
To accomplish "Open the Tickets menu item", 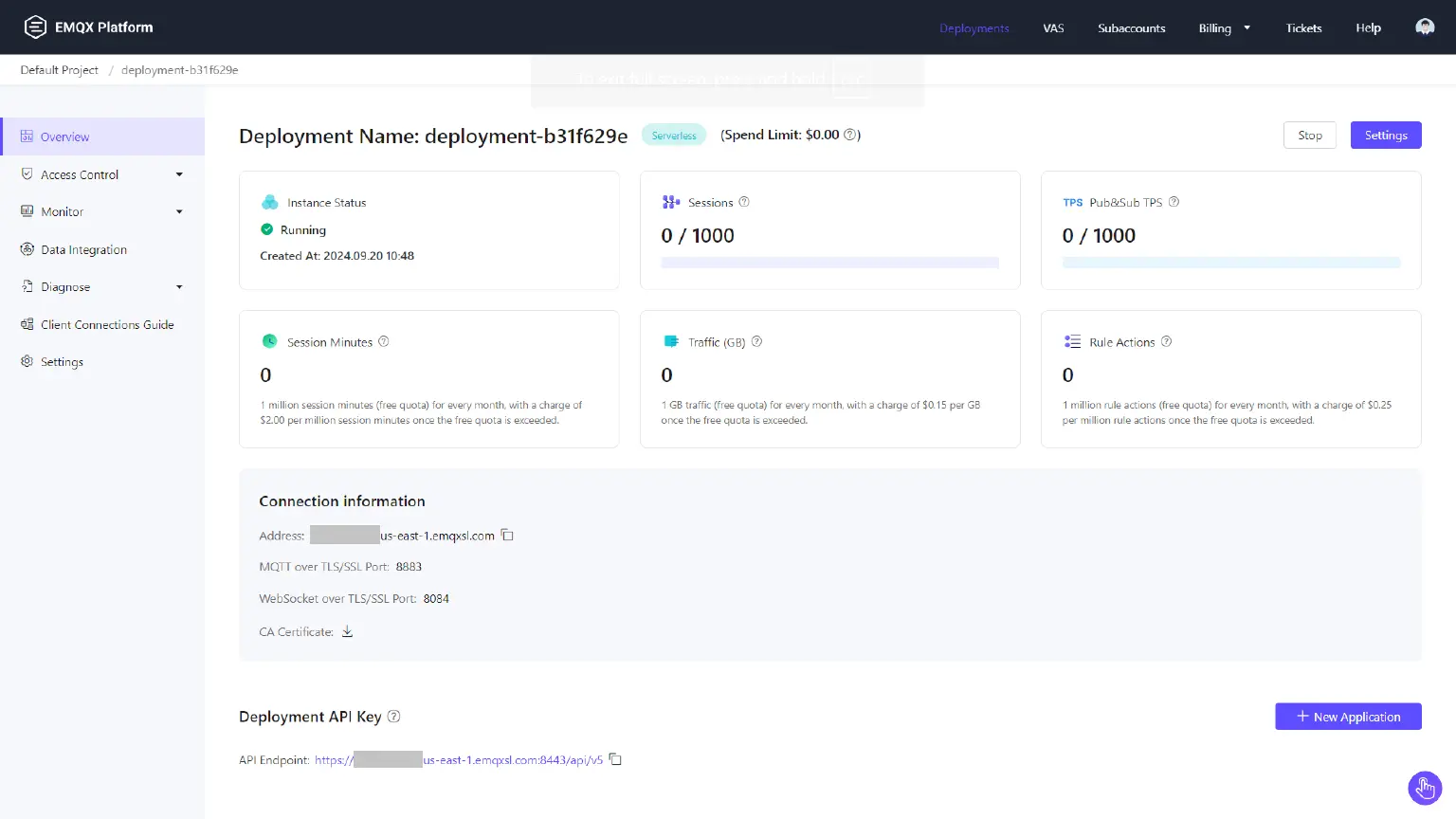I will point(1303,27).
